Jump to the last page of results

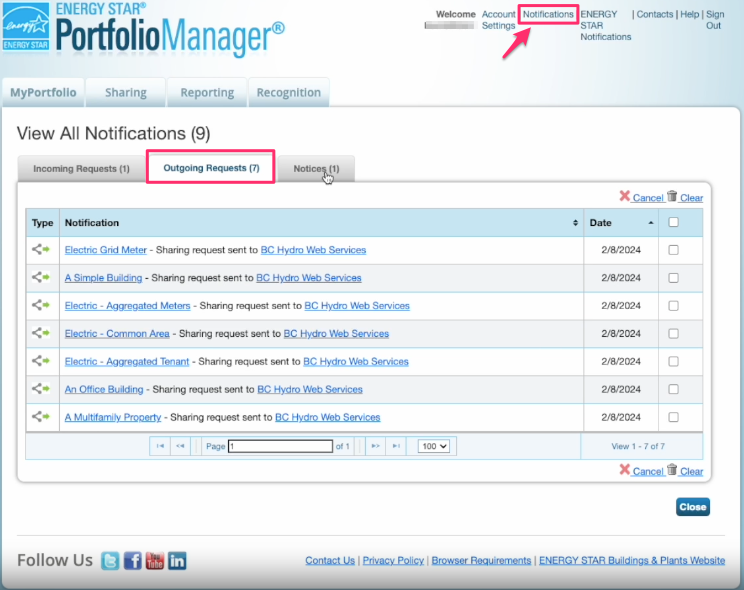coord(397,447)
